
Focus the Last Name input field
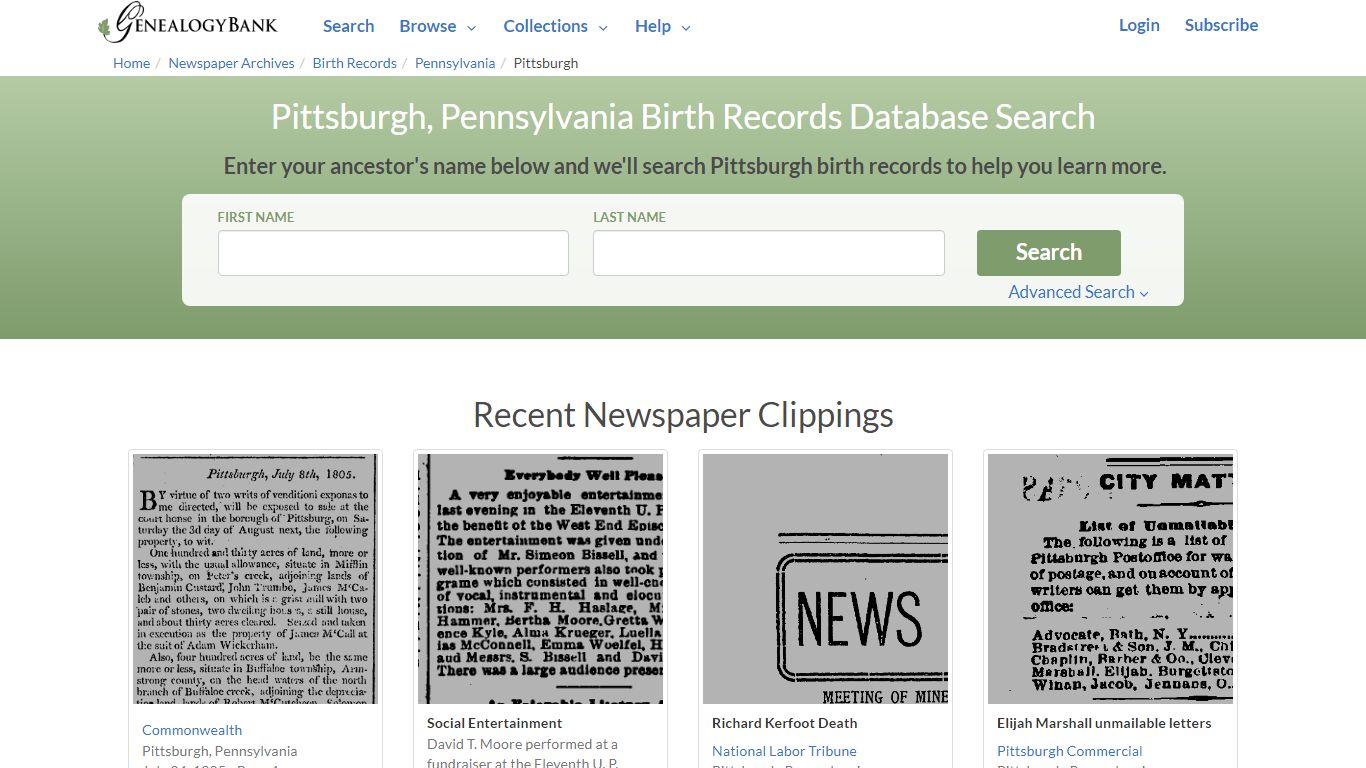coord(768,253)
